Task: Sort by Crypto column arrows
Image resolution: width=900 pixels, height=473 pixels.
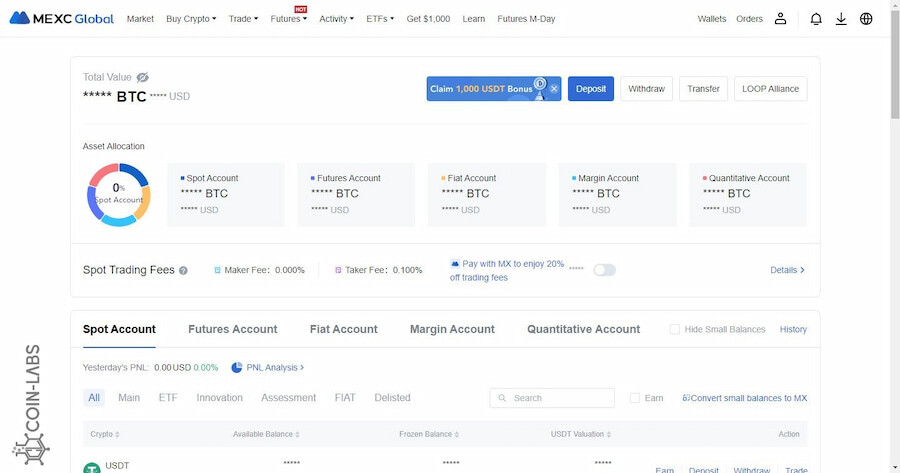Action: coord(117,435)
